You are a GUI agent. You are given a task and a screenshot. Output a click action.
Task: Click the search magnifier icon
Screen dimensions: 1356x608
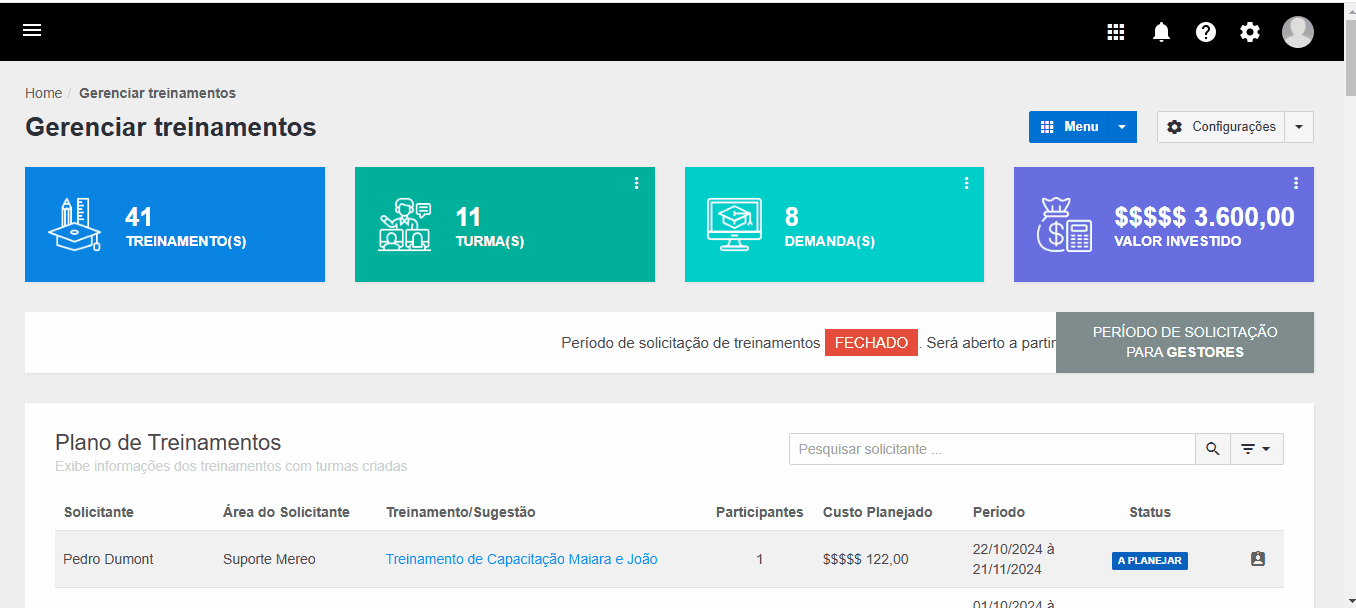(1212, 449)
